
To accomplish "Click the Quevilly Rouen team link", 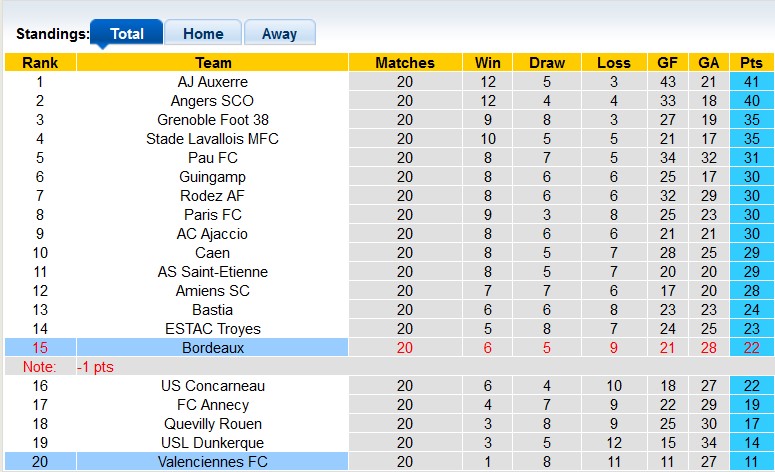I will 213,424.
